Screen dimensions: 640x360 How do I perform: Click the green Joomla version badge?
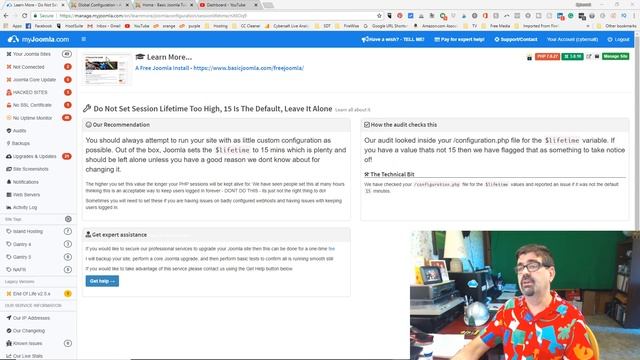click(x=572, y=56)
